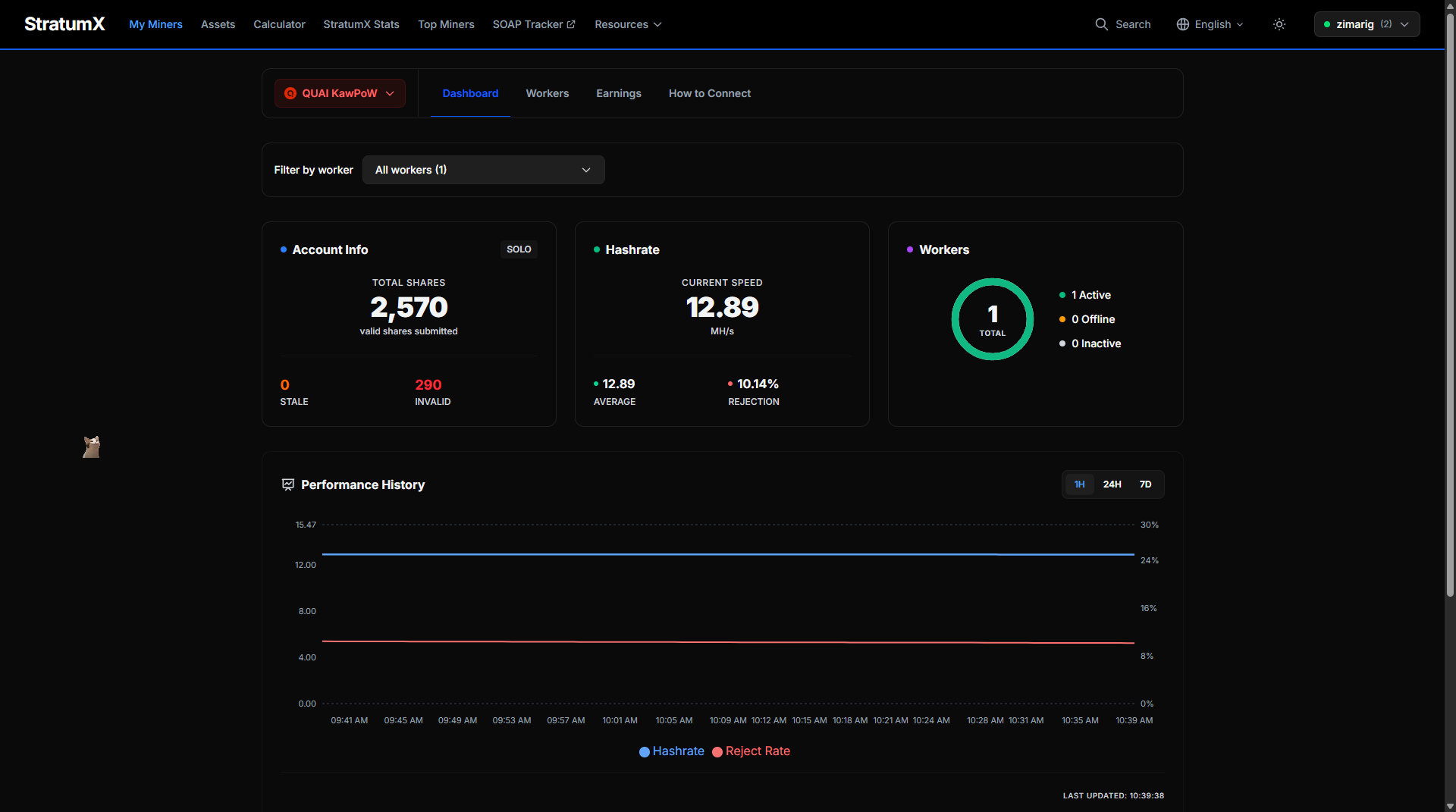Click the QUAI coin logo icon
This screenshot has width=1456, height=812.
[290, 93]
